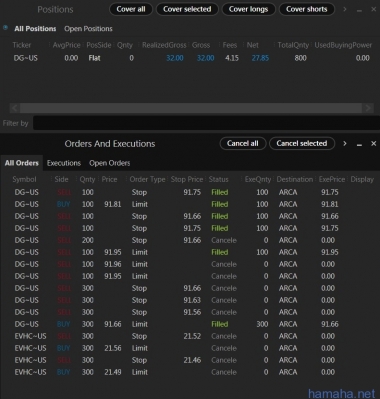Viewport: 380px width, 399px height.
Task: Click the Positions horizontal scrollbar track
Action: pos(191,108)
